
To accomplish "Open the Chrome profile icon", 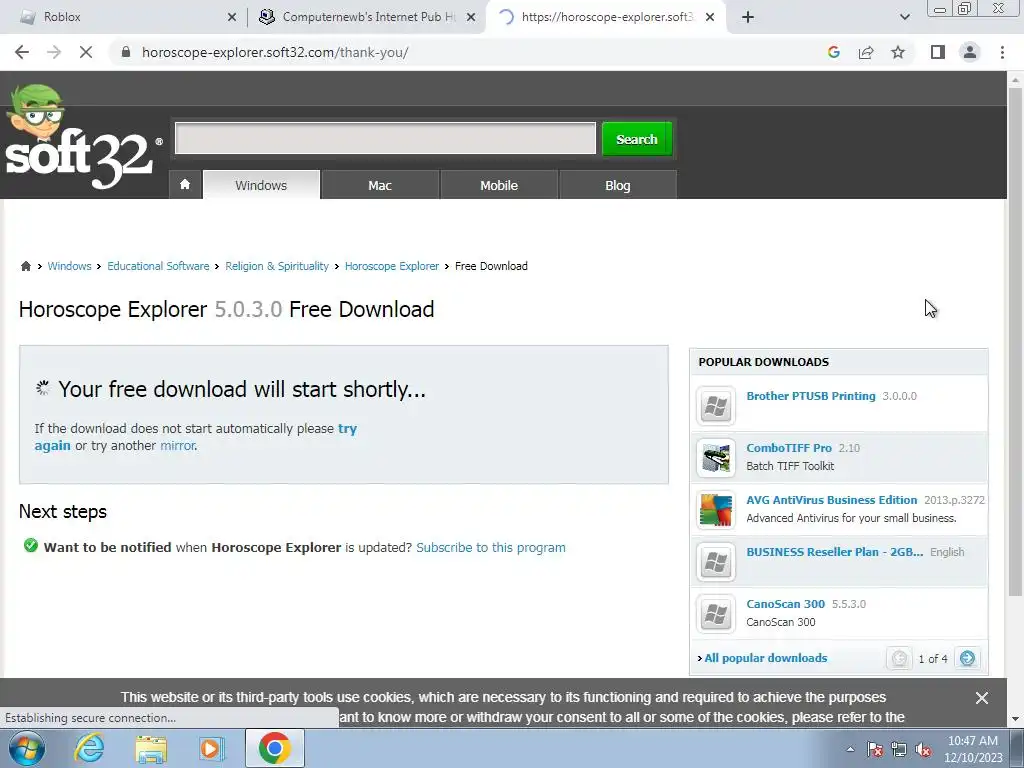I will pyautogui.click(x=970, y=52).
